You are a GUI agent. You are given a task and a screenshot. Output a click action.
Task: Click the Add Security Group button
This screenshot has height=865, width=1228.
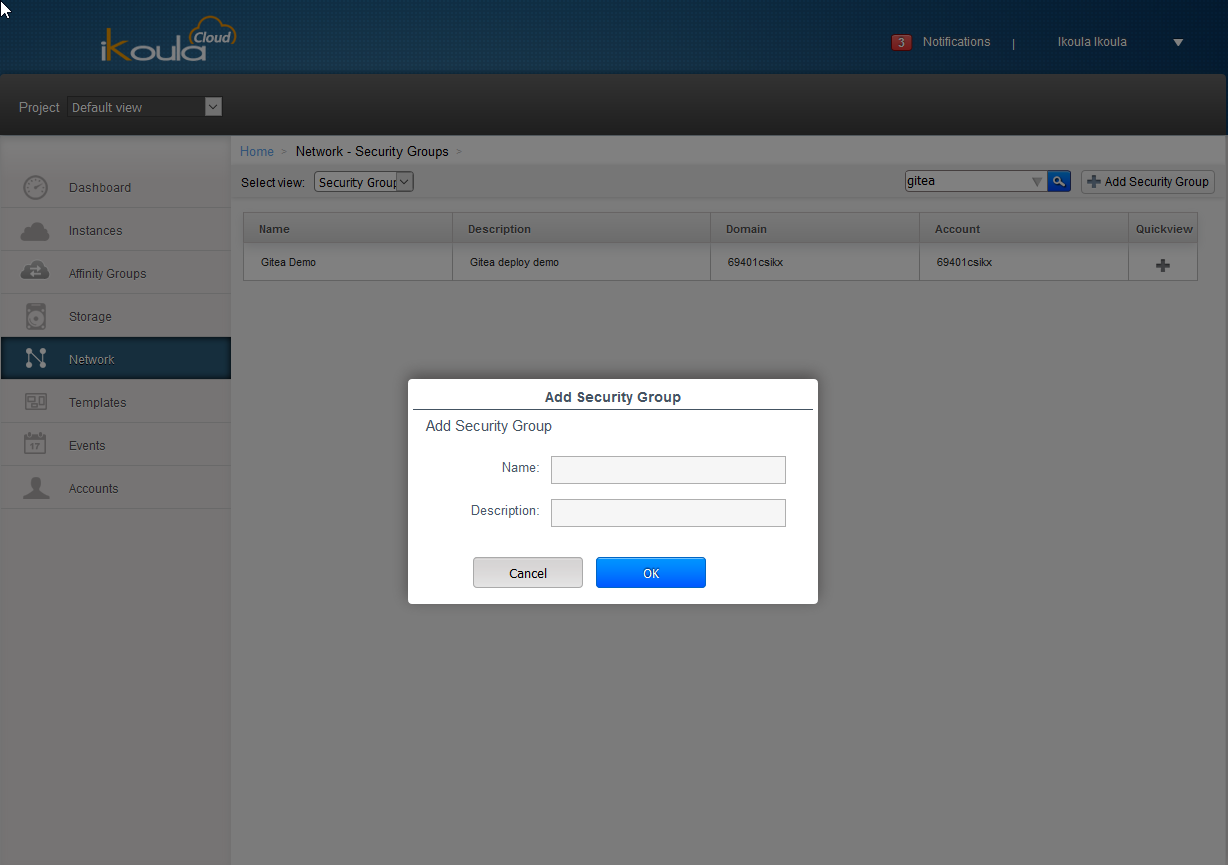[x=1148, y=182]
